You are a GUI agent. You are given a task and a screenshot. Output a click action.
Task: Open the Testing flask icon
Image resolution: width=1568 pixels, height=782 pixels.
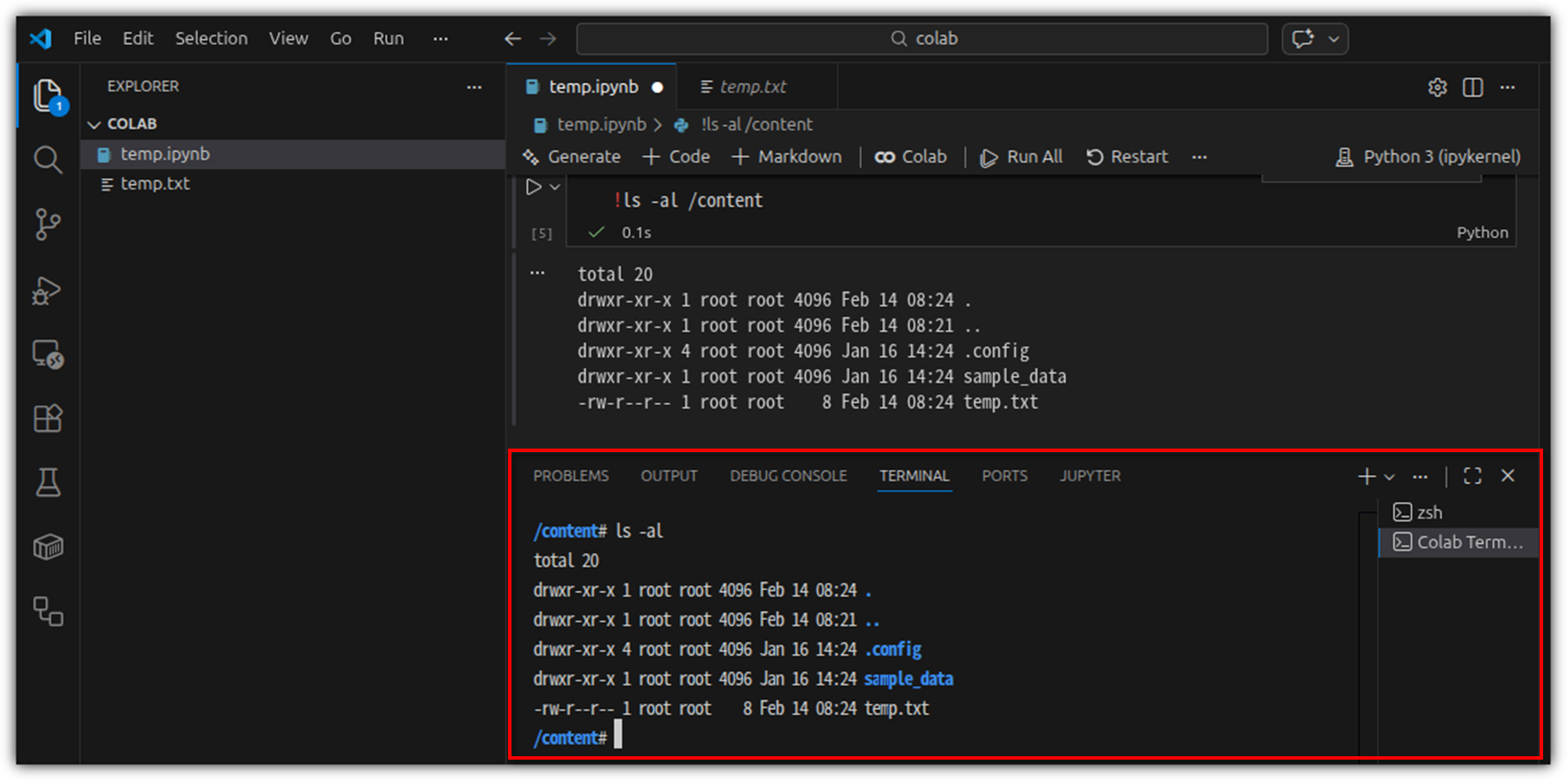coord(48,483)
